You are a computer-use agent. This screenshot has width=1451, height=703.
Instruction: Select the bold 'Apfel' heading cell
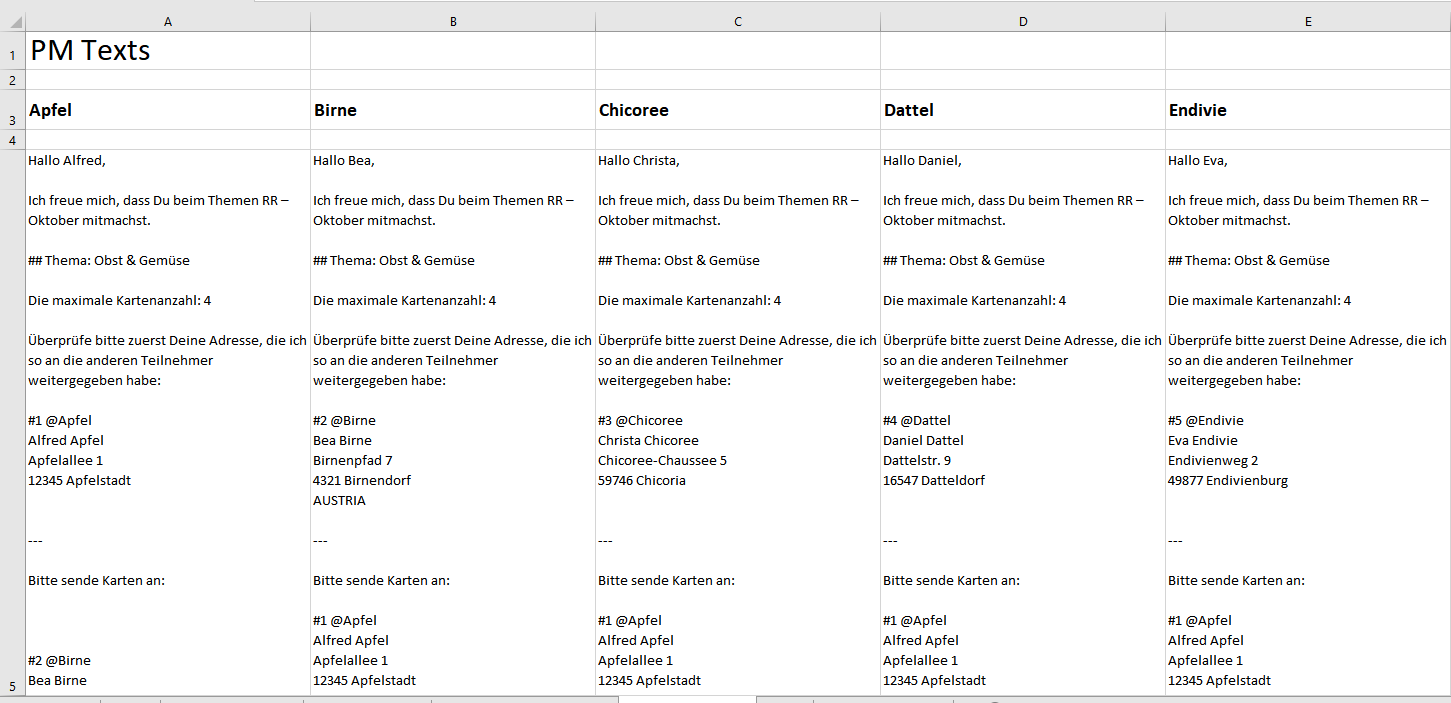[167, 110]
